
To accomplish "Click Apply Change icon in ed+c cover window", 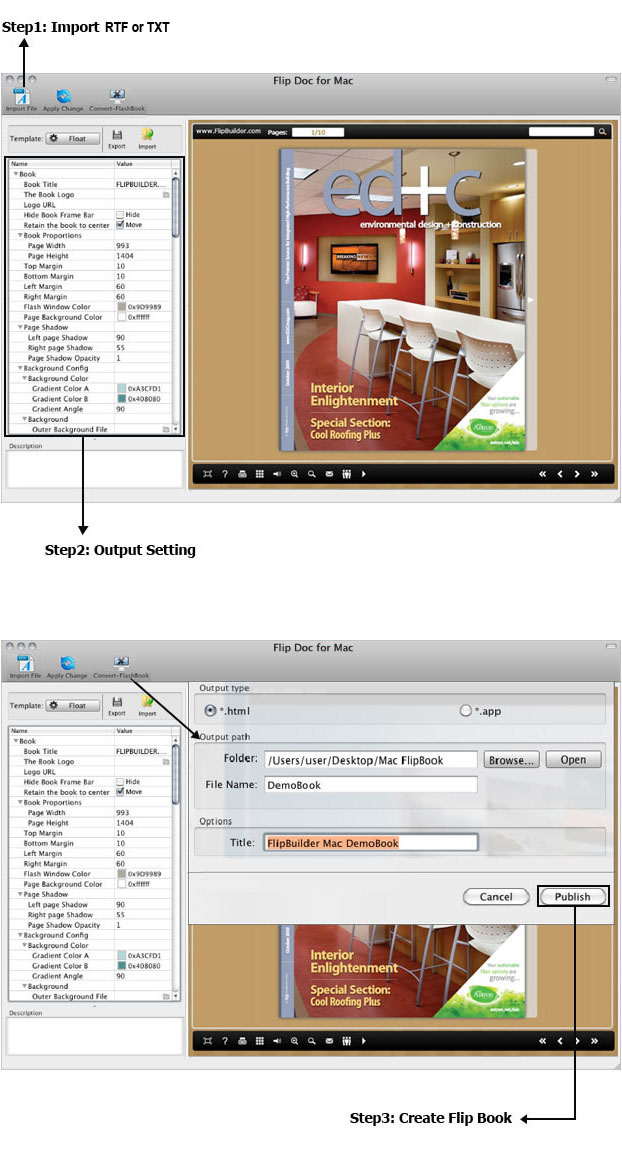I will pos(64,96).
